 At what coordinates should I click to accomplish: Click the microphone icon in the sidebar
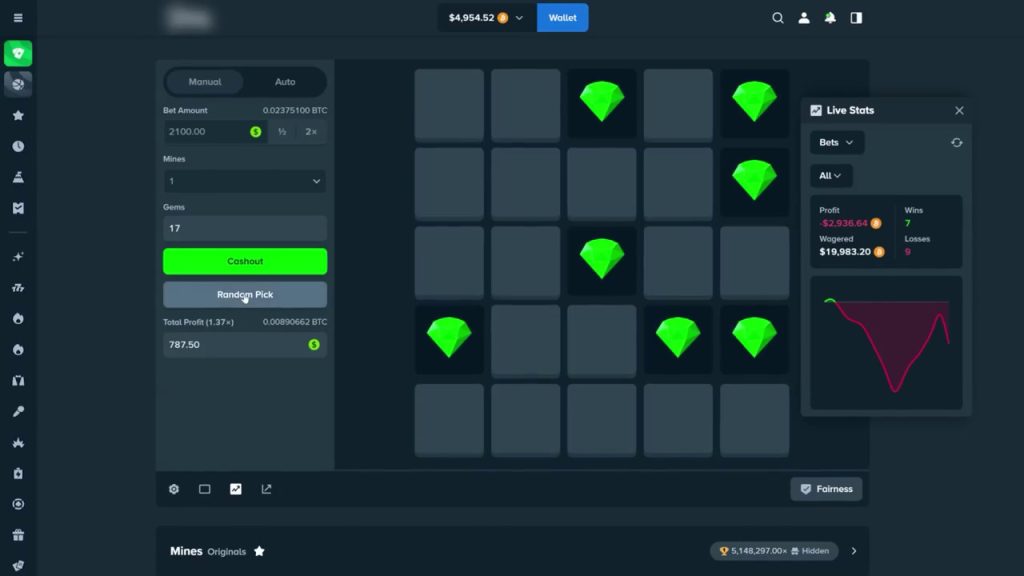18,411
